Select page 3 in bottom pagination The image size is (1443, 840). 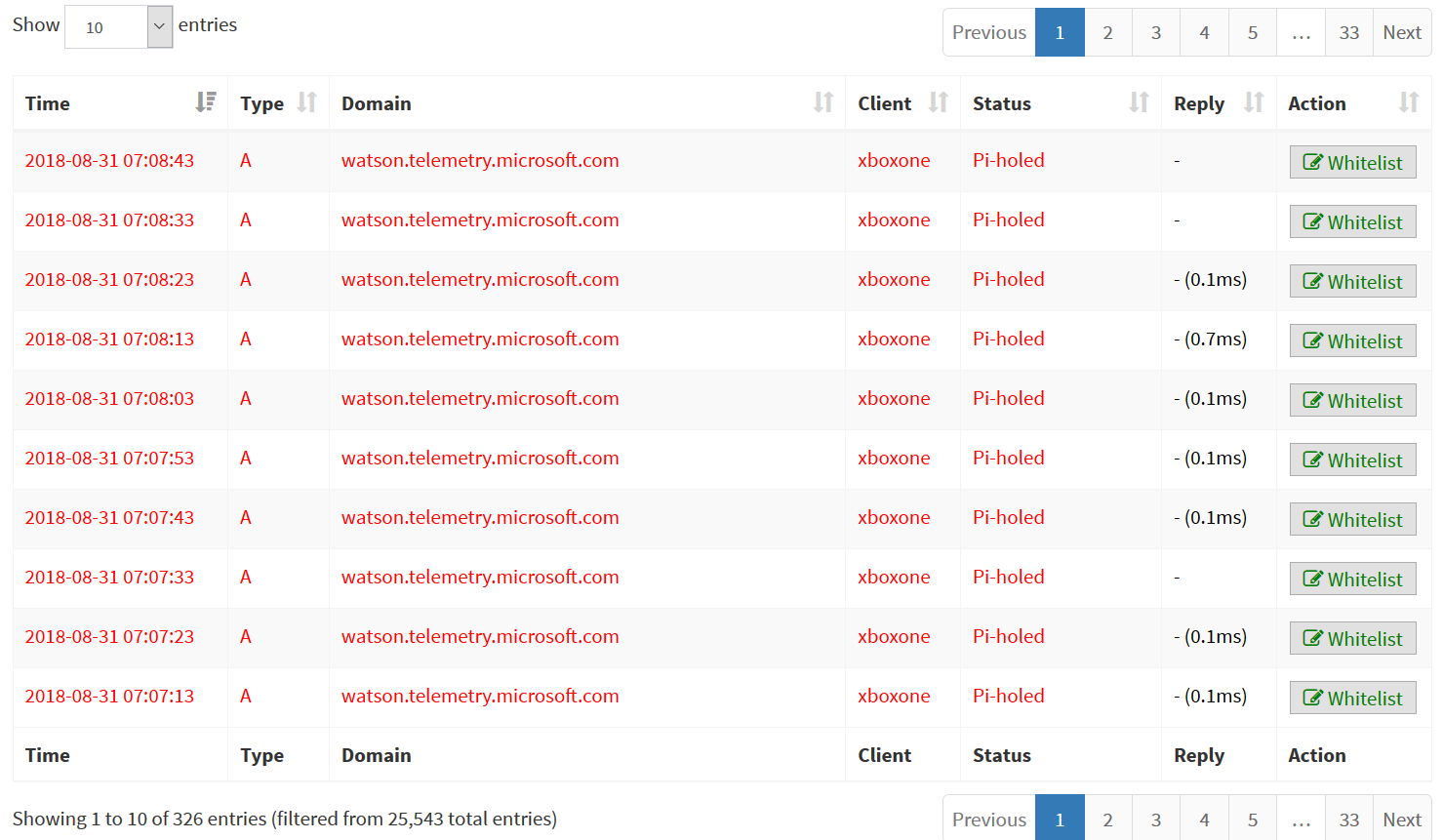coord(1155,820)
